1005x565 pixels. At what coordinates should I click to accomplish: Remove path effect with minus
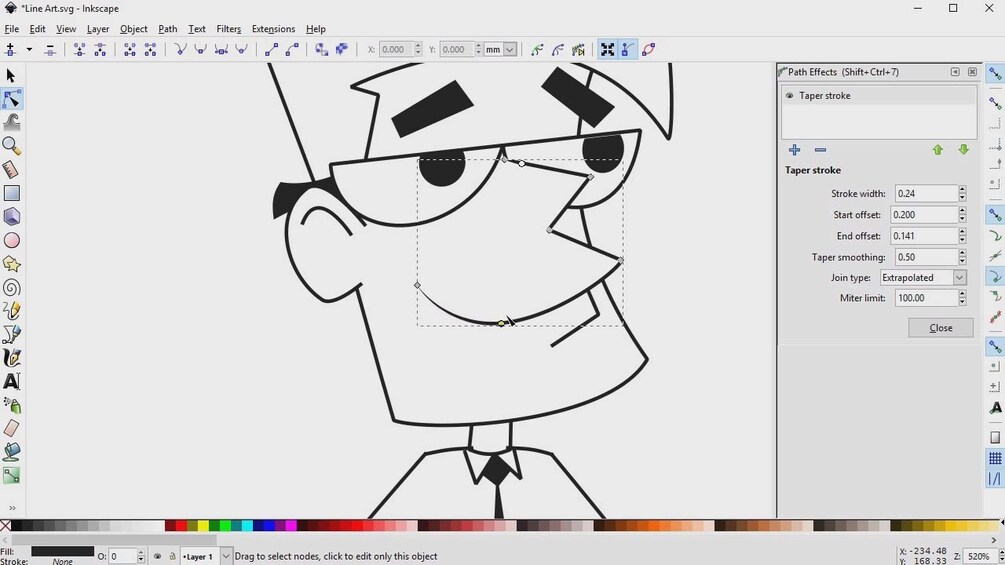pos(820,150)
